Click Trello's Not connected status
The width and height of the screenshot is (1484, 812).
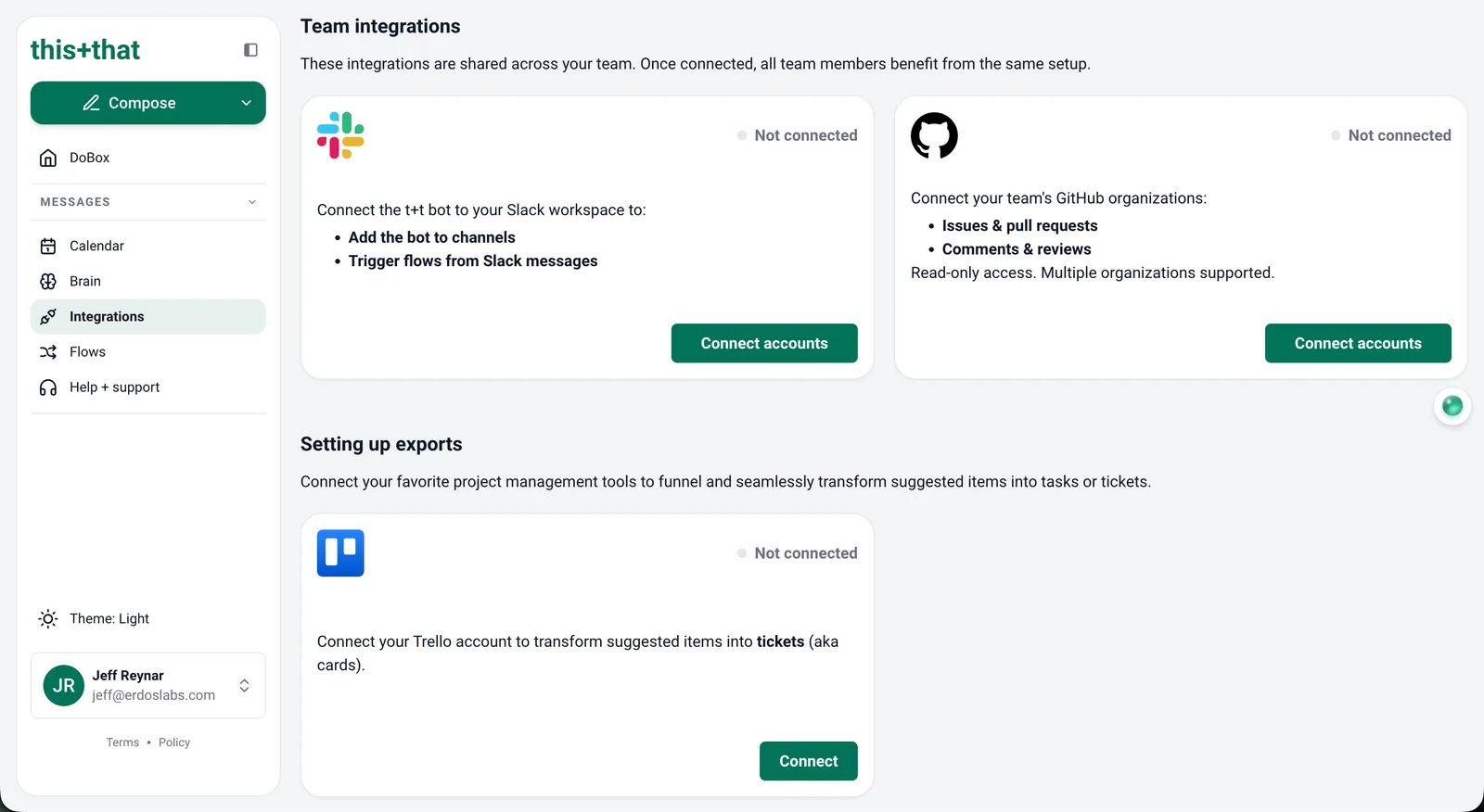pyautogui.click(x=798, y=553)
